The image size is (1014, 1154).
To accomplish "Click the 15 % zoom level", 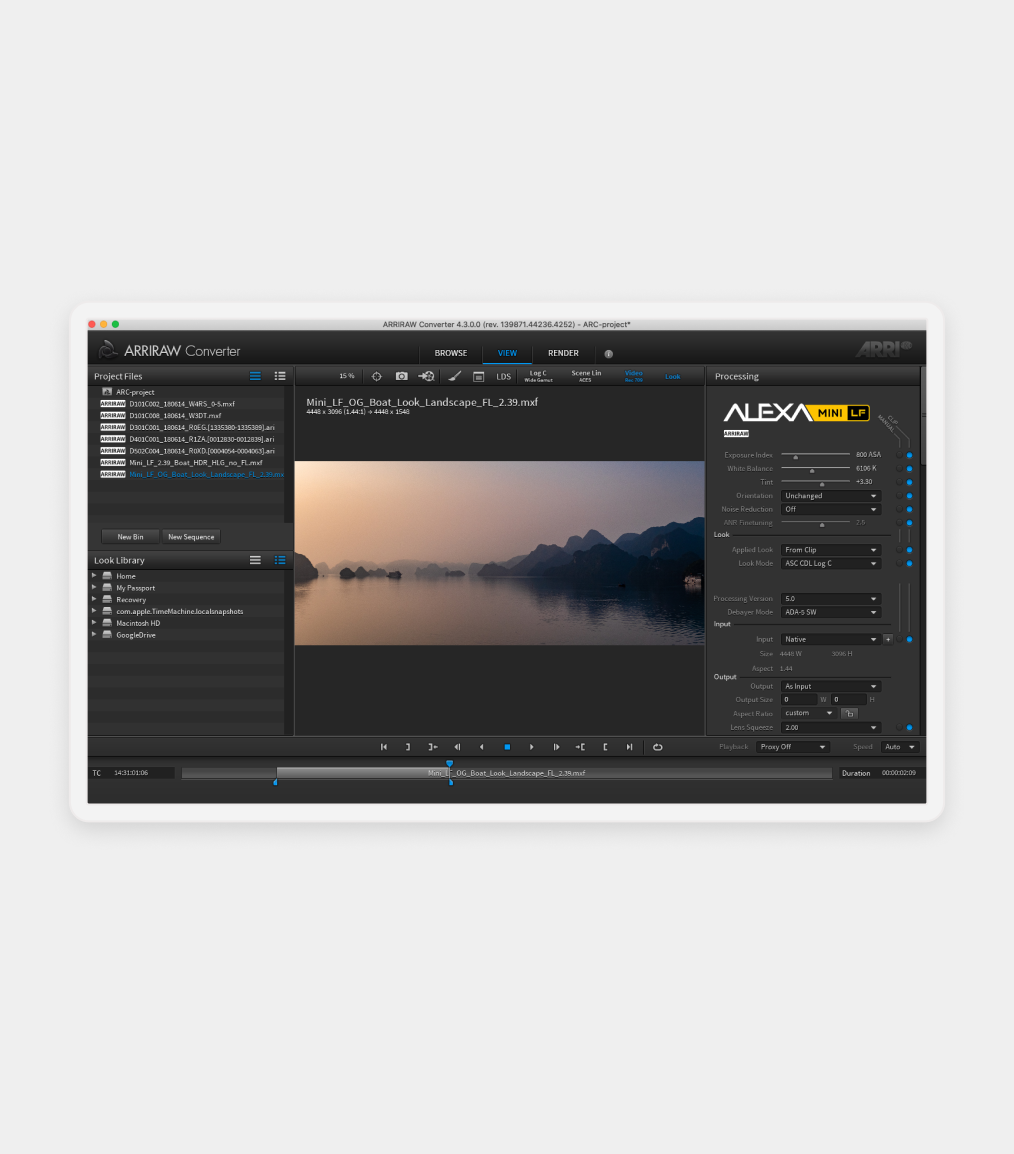I will [347, 376].
